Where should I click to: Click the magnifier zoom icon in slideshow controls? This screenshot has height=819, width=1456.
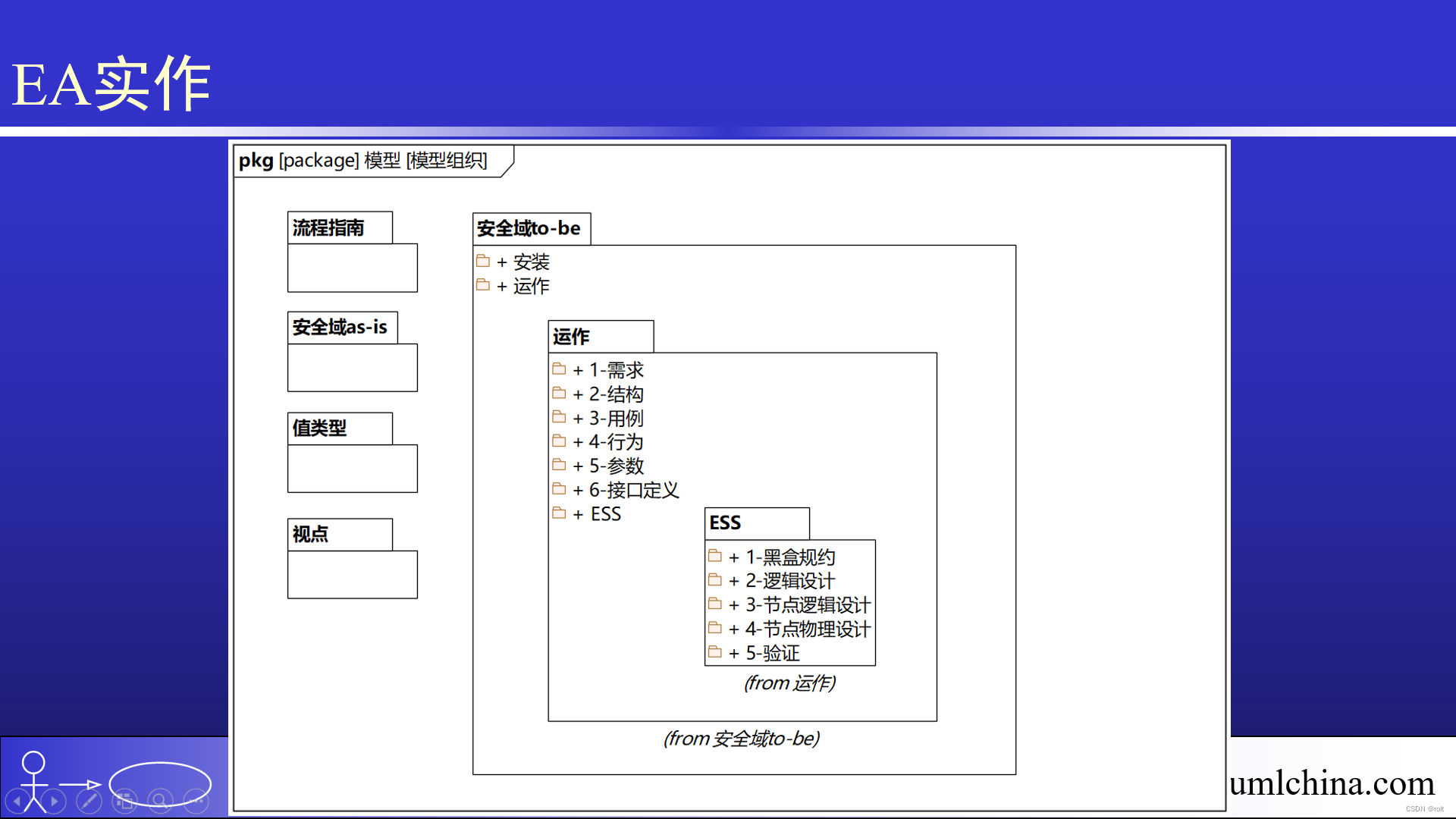tap(160, 800)
